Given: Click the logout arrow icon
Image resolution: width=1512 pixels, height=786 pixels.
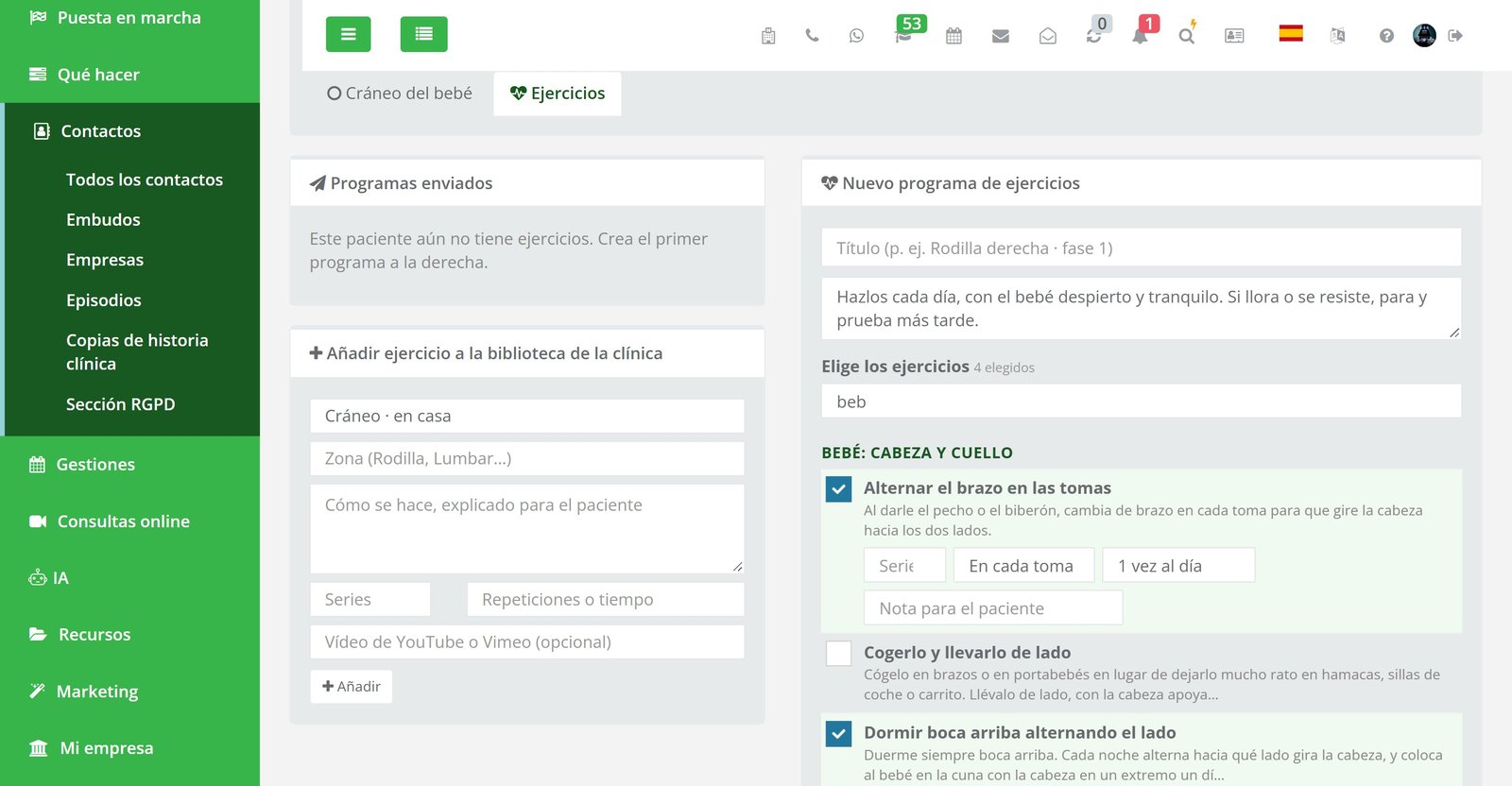Looking at the screenshot, I should pos(1455,36).
